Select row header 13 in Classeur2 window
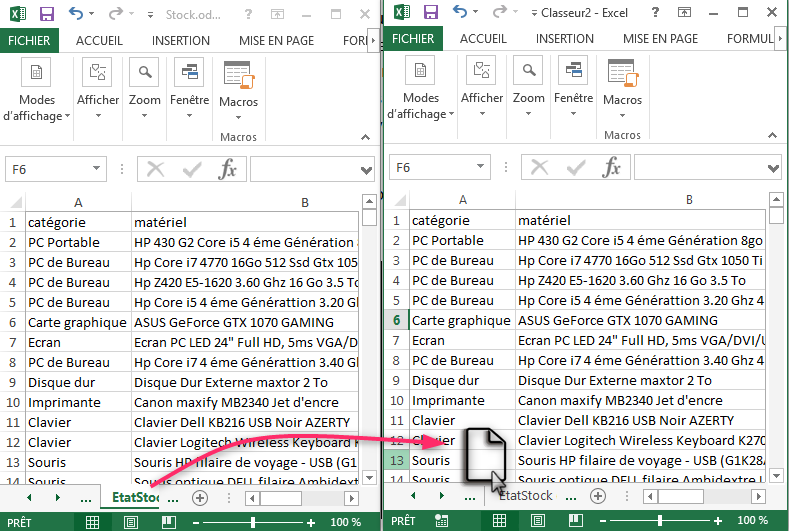This screenshot has width=789, height=531. click(x=397, y=461)
